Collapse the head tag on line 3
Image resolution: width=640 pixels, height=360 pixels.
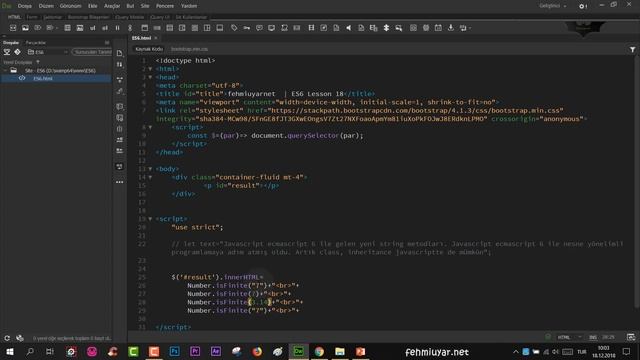tap(150, 77)
